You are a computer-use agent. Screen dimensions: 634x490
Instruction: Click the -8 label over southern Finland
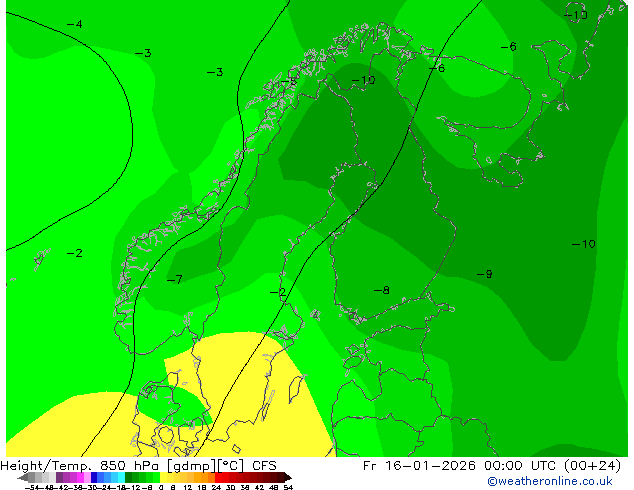coord(382,290)
